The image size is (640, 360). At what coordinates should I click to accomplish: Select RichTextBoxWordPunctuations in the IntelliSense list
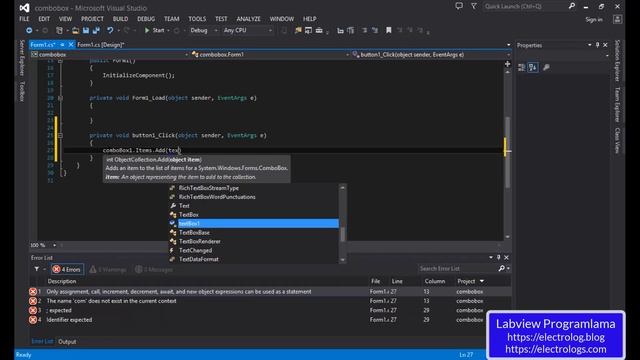tap(253, 197)
